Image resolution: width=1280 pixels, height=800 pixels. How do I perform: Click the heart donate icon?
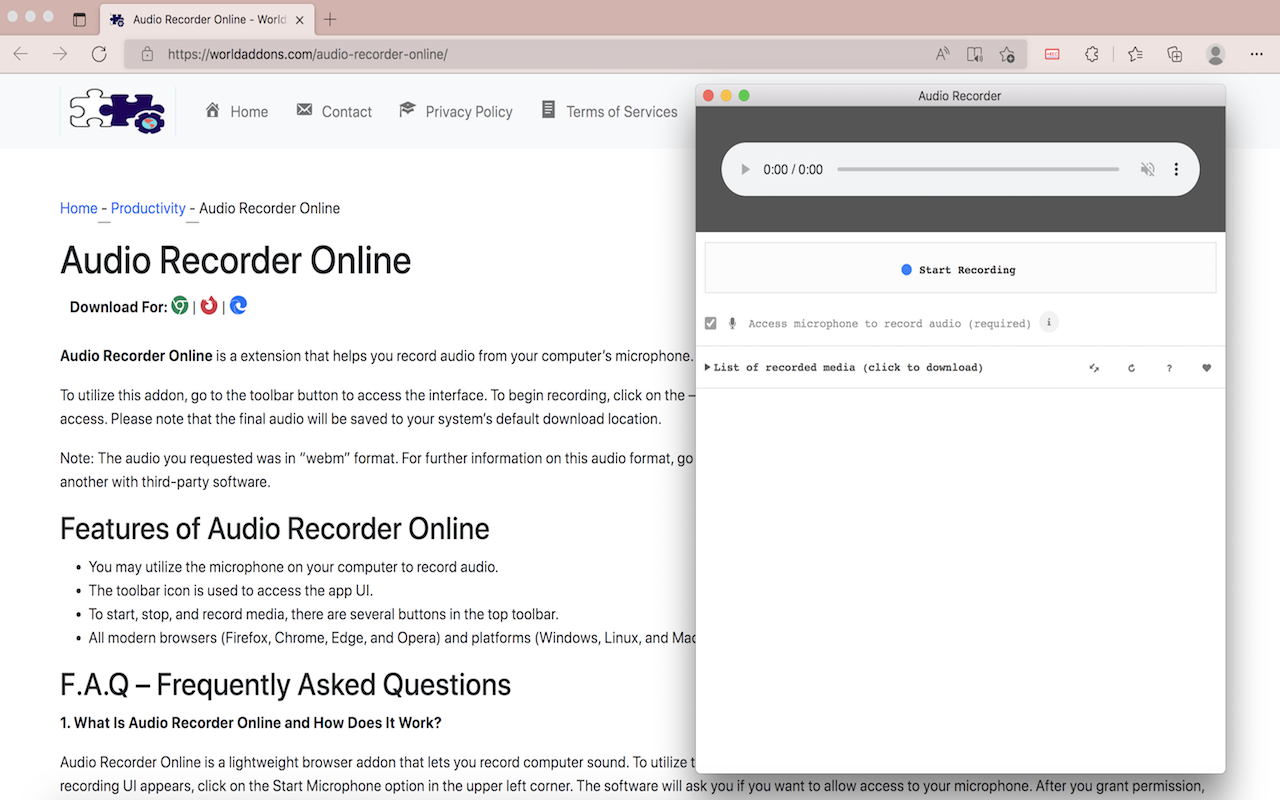(x=1206, y=367)
